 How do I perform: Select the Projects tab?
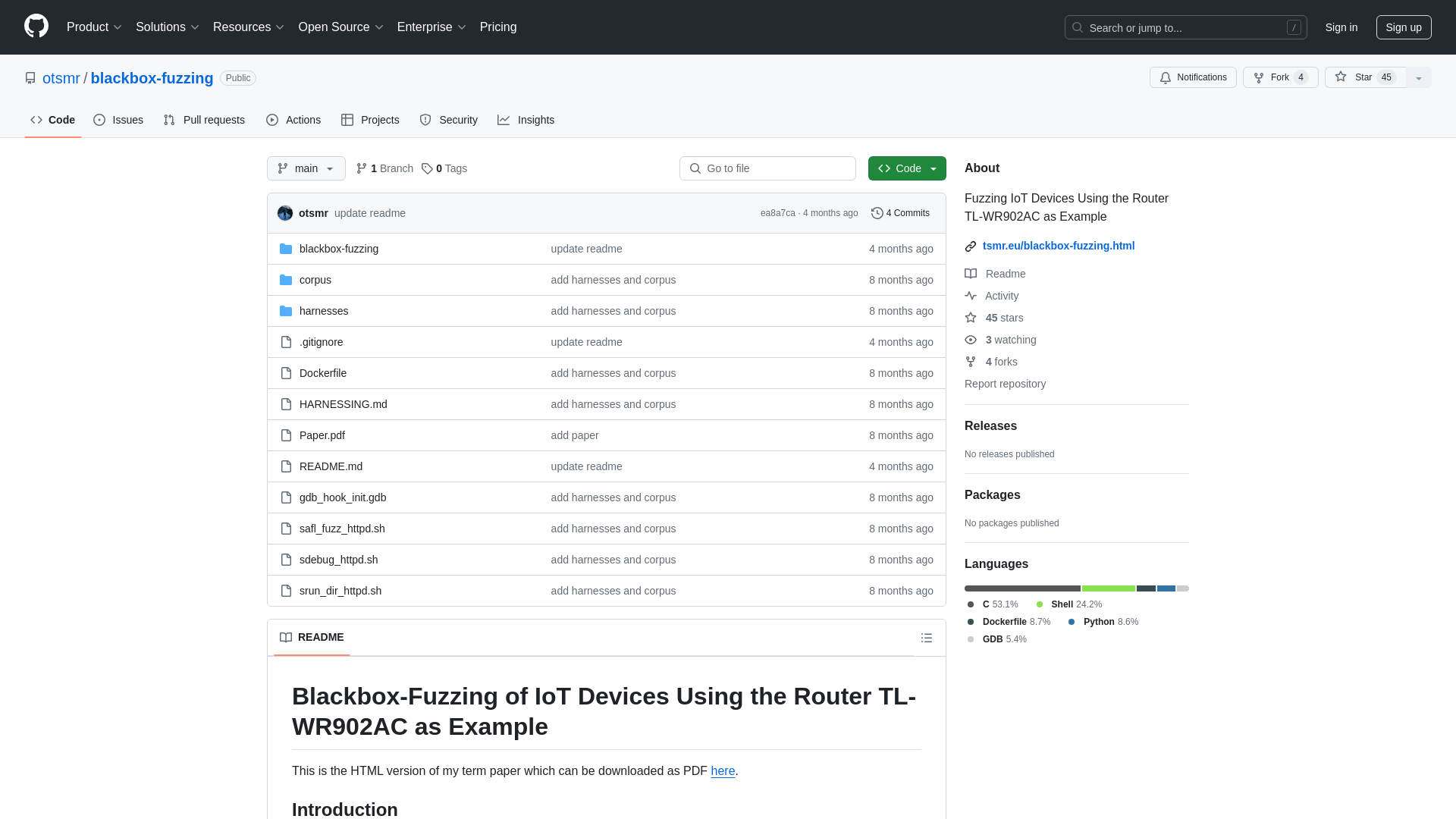pyautogui.click(x=371, y=120)
